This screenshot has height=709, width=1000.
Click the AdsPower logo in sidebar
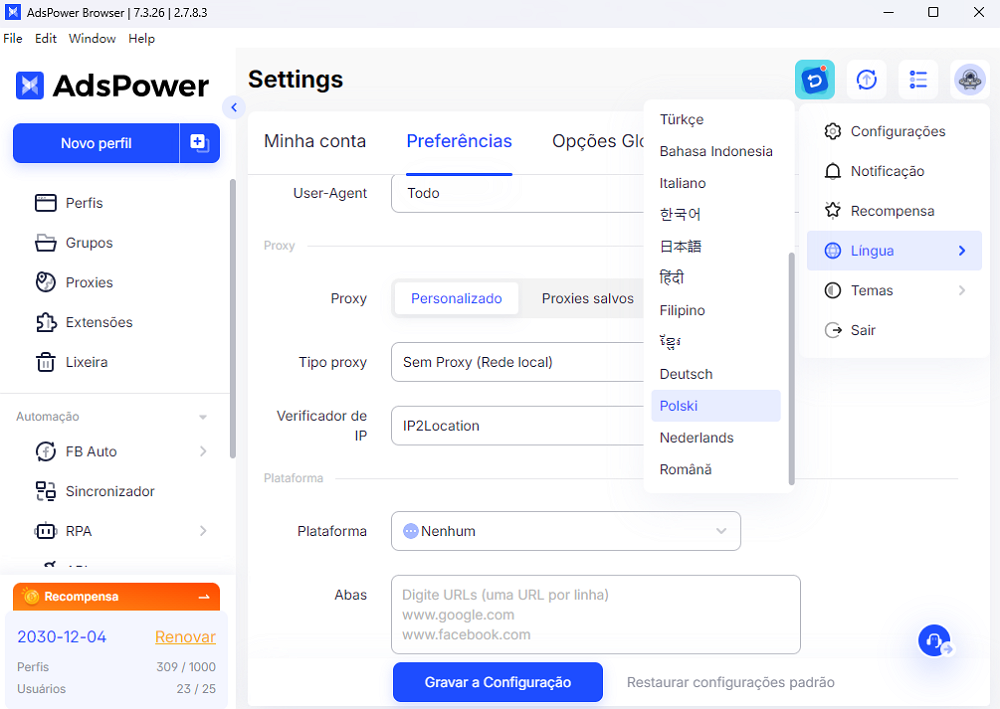point(112,85)
